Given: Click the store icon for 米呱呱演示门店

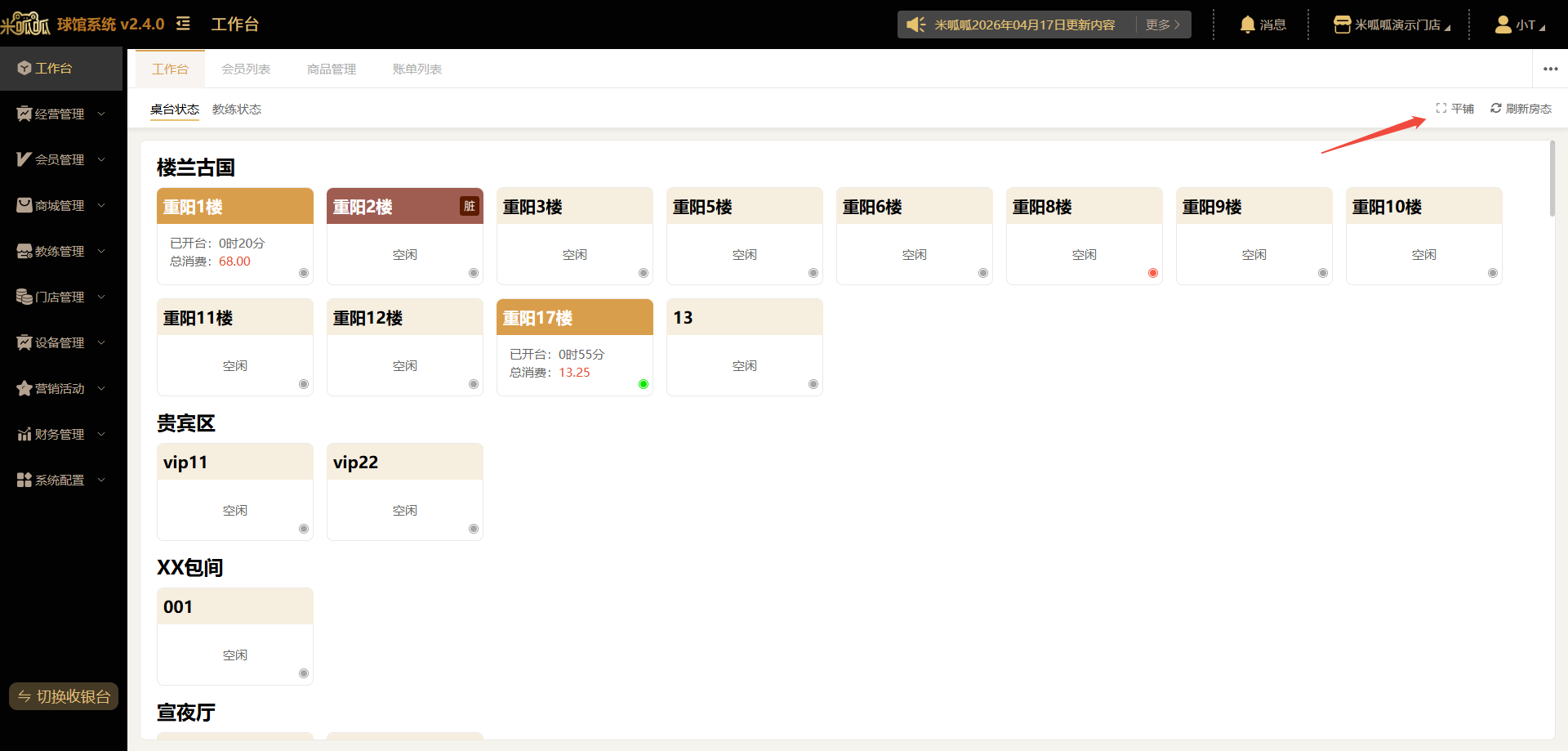Looking at the screenshot, I should pos(1342,25).
